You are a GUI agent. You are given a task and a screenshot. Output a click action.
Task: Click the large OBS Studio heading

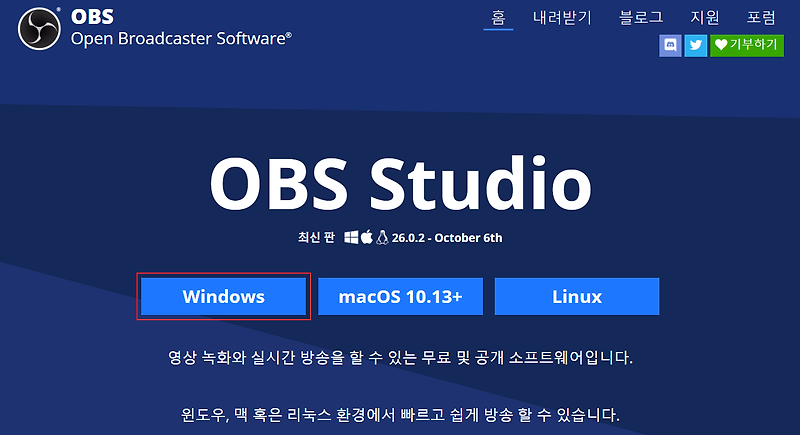point(401,184)
